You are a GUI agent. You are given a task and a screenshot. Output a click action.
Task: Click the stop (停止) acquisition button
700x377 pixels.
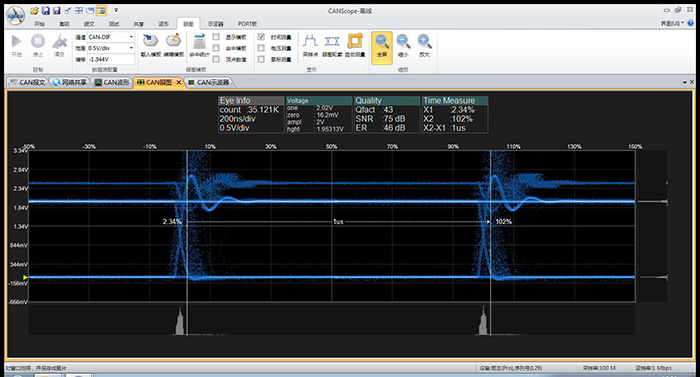[x=38, y=42]
